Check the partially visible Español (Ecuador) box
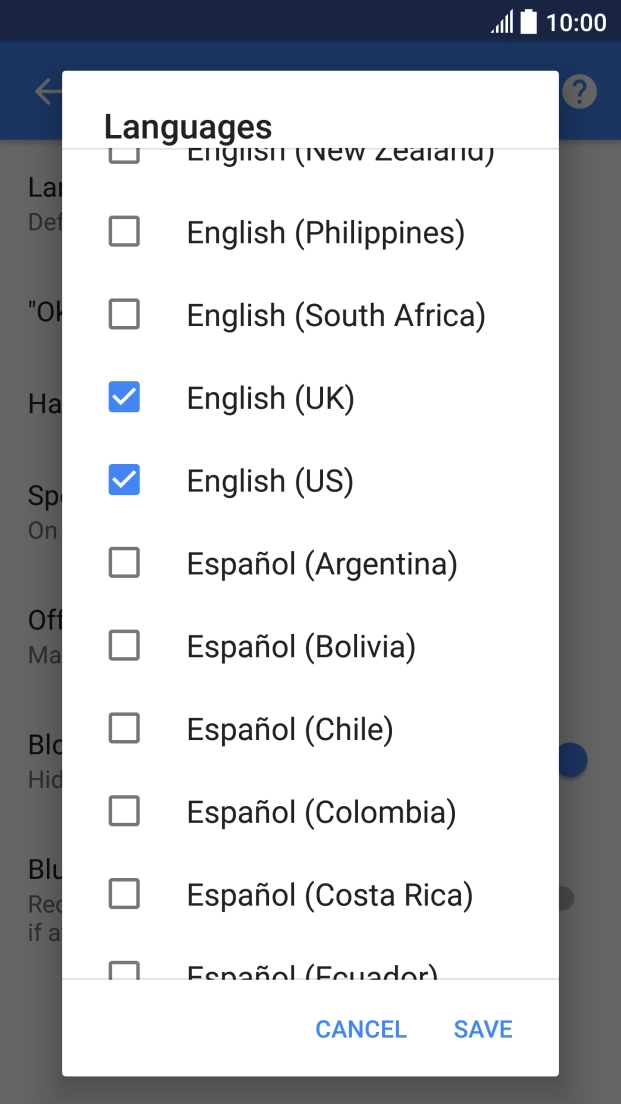621x1104 pixels. [124, 970]
